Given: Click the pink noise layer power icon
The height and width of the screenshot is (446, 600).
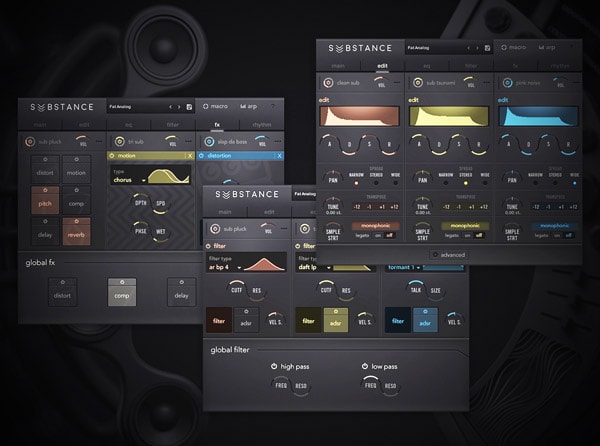Looking at the screenshot, I should pyautogui.click(x=504, y=82).
